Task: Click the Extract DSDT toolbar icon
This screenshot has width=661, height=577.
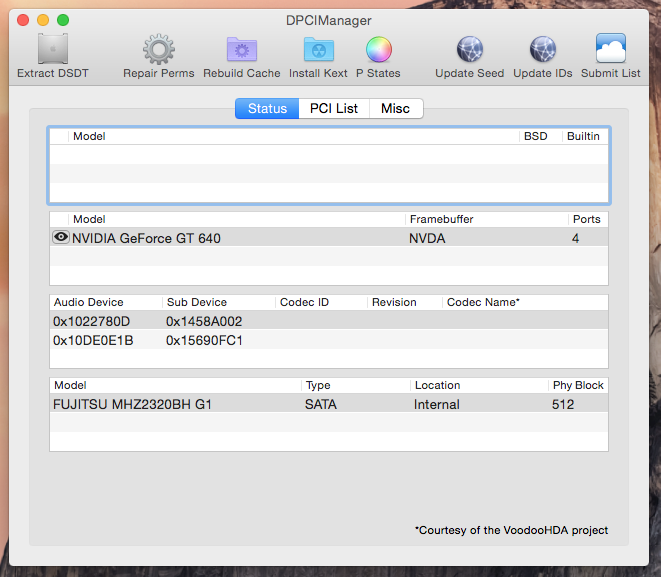Action: [x=53, y=49]
